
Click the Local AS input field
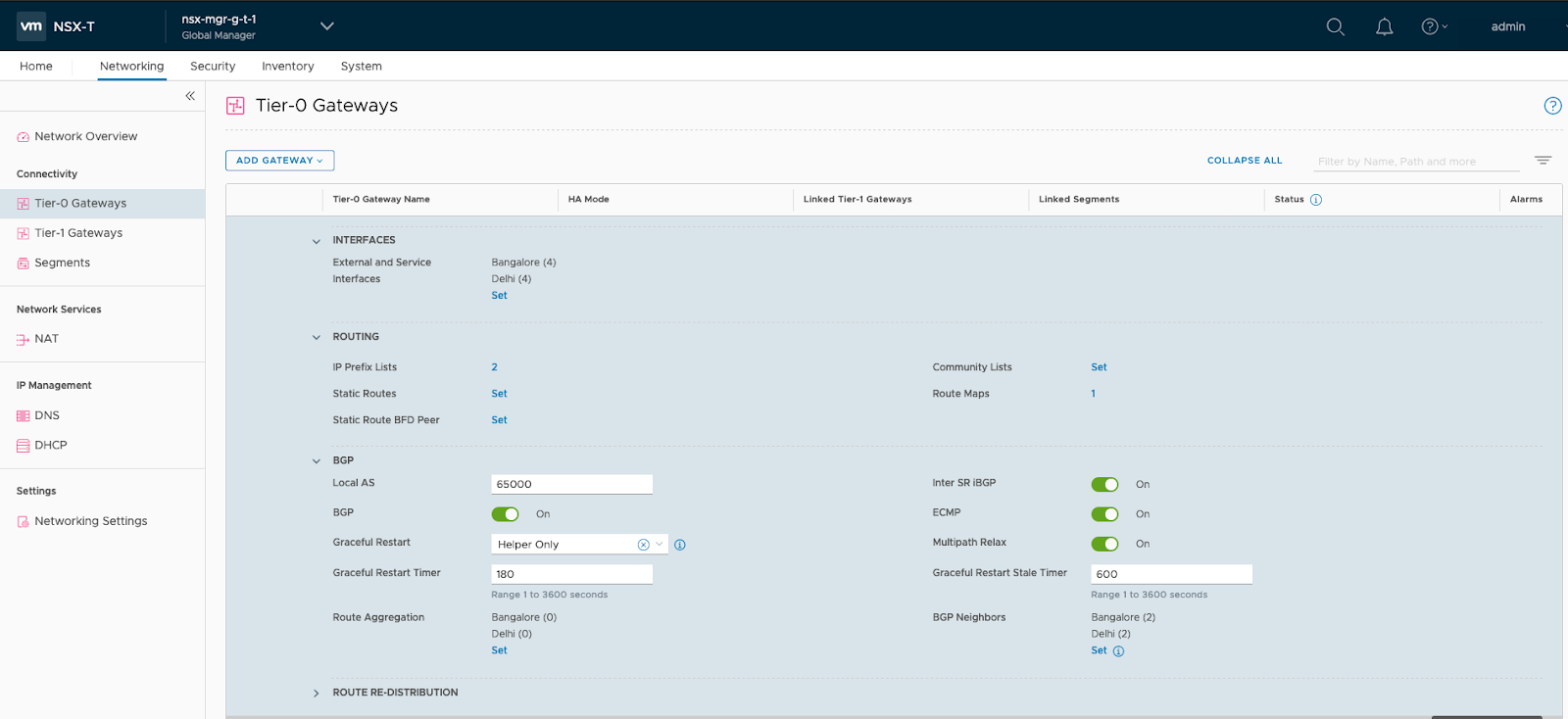pyautogui.click(x=571, y=484)
